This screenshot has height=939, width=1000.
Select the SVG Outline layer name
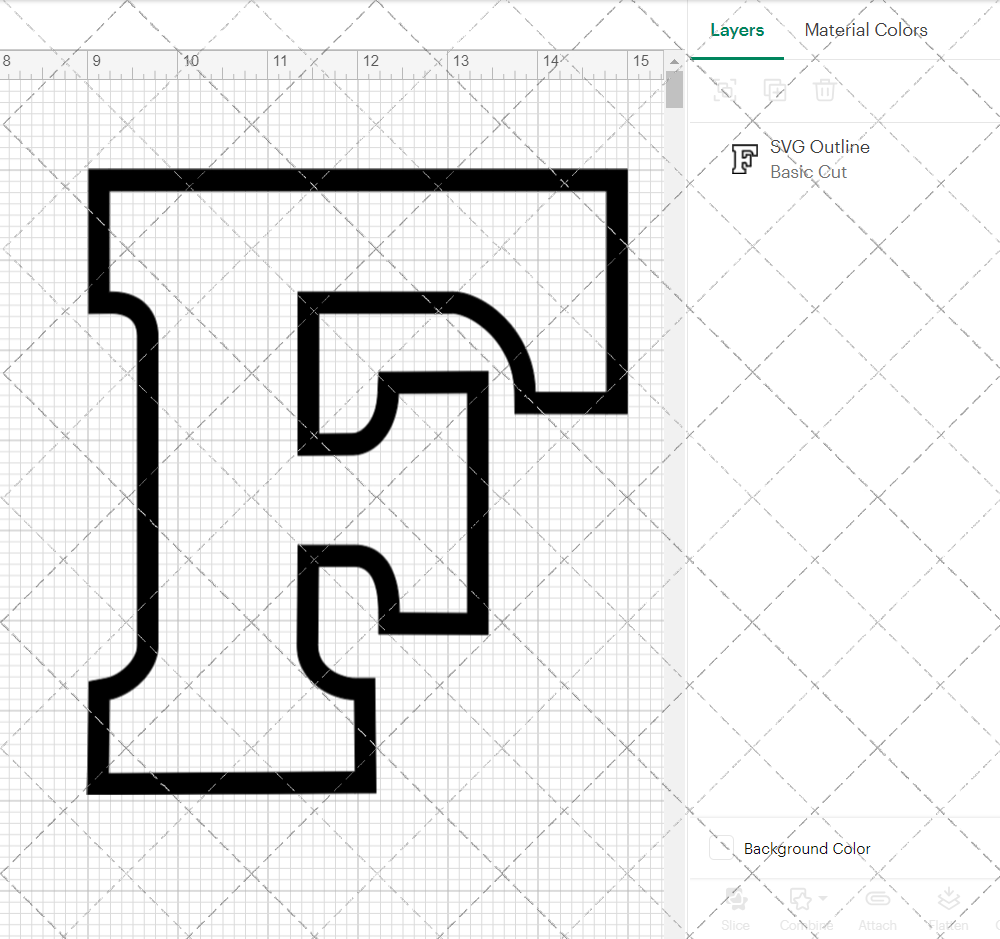[x=820, y=147]
